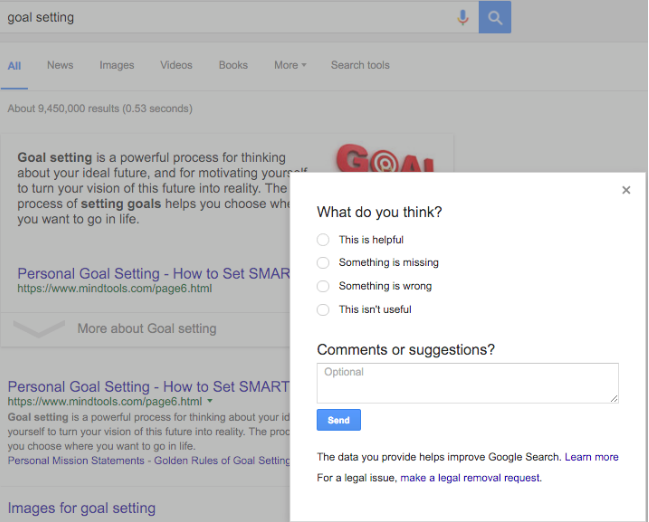
Task: Open the green arrow next to mindtools URL
Action: 210,401
